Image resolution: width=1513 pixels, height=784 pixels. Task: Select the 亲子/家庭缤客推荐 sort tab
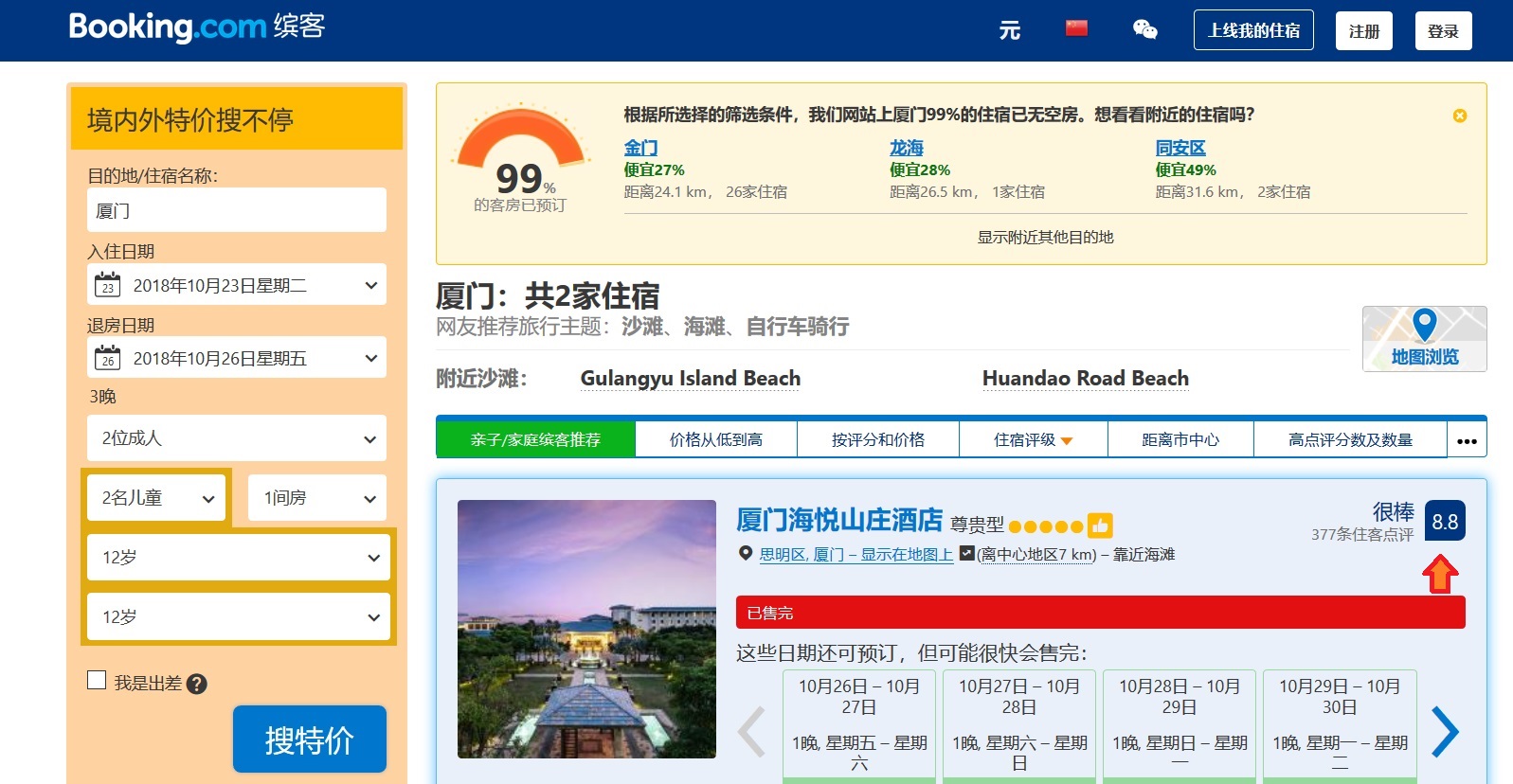point(535,440)
